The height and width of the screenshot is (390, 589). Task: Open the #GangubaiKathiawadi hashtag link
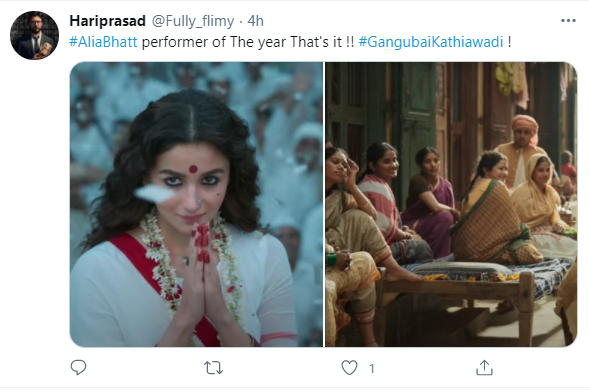tap(431, 42)
